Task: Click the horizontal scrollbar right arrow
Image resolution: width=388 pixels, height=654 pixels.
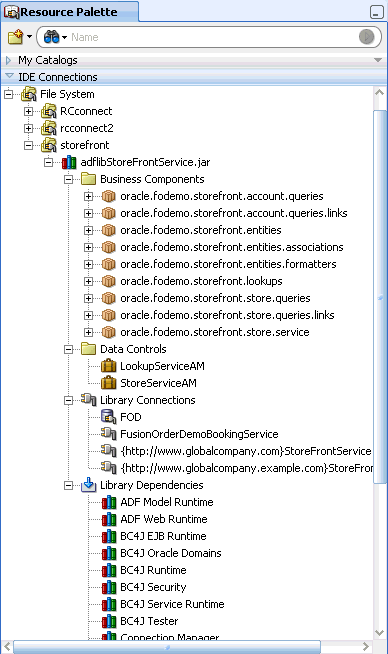Action: [x=366, y=647]
